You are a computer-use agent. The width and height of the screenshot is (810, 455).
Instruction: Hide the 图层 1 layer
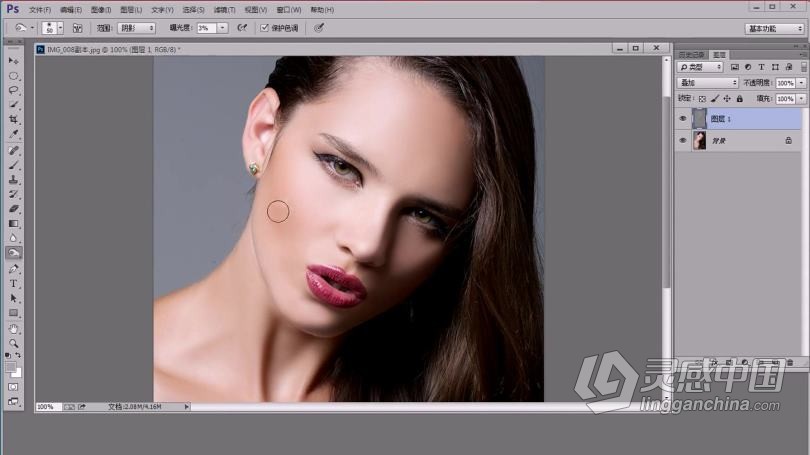point(682,119)
